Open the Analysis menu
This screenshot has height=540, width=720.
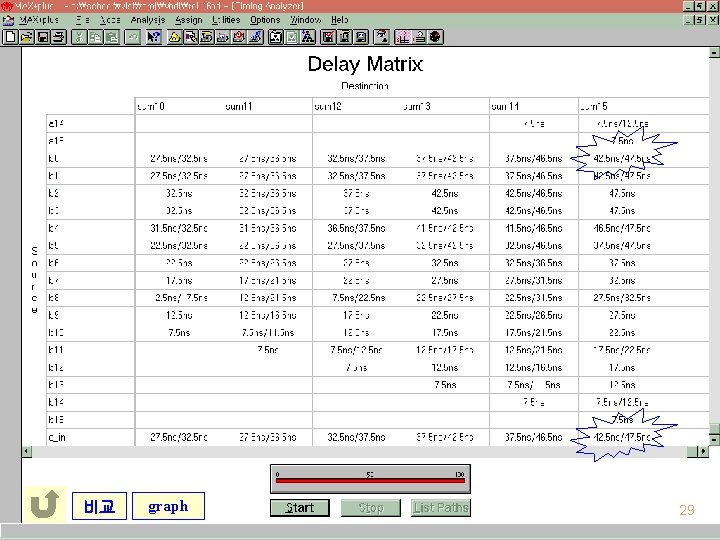(147, 20)
